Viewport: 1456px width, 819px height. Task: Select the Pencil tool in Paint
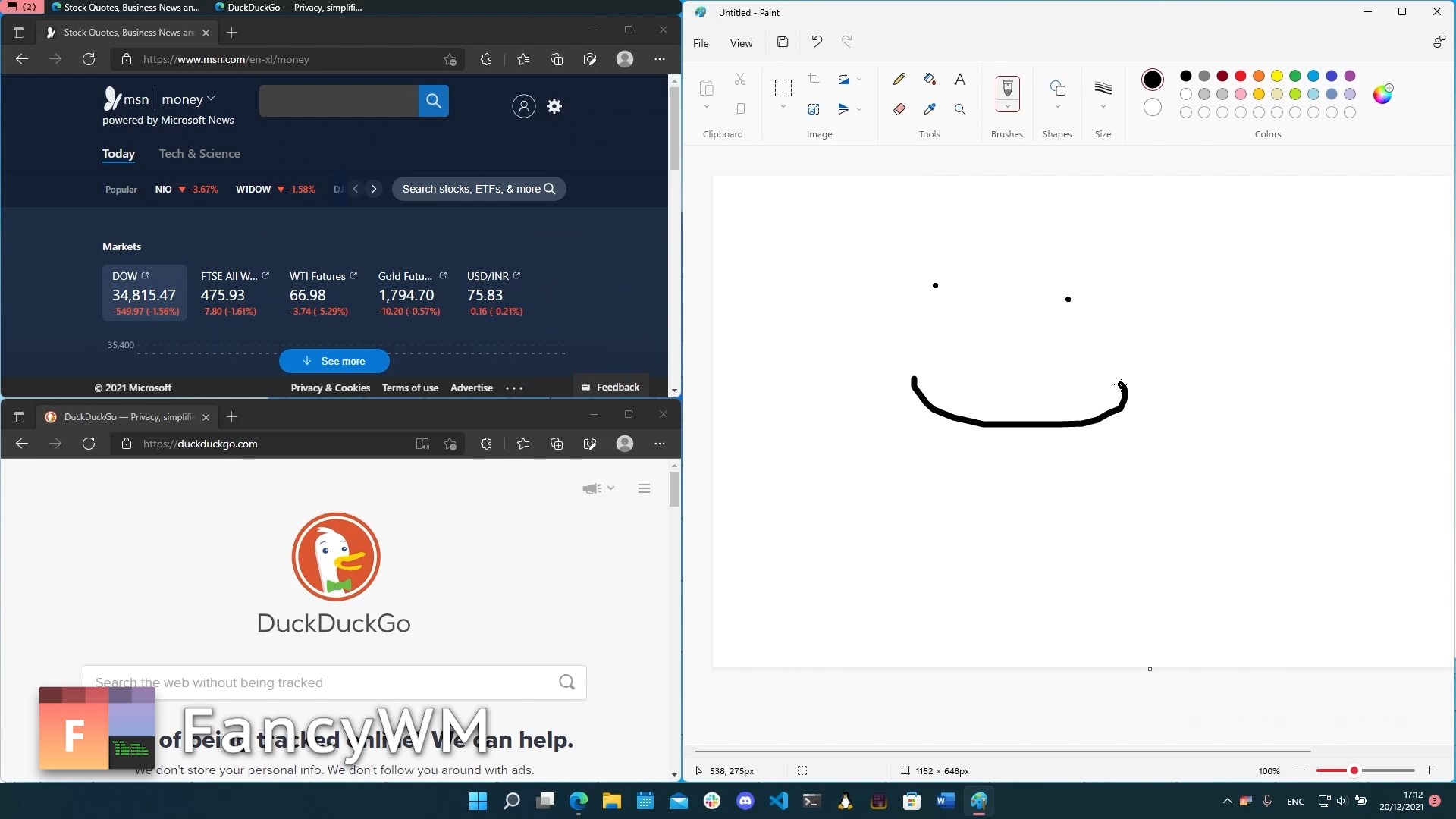899,79
